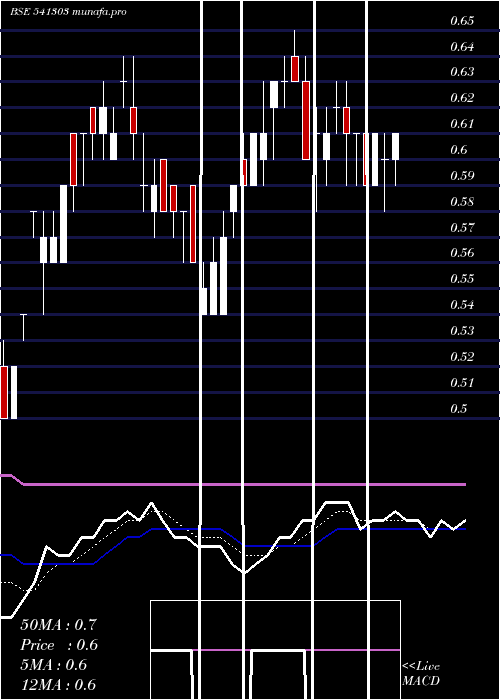Click the 0.61 price axis label

tap(462, 123)
